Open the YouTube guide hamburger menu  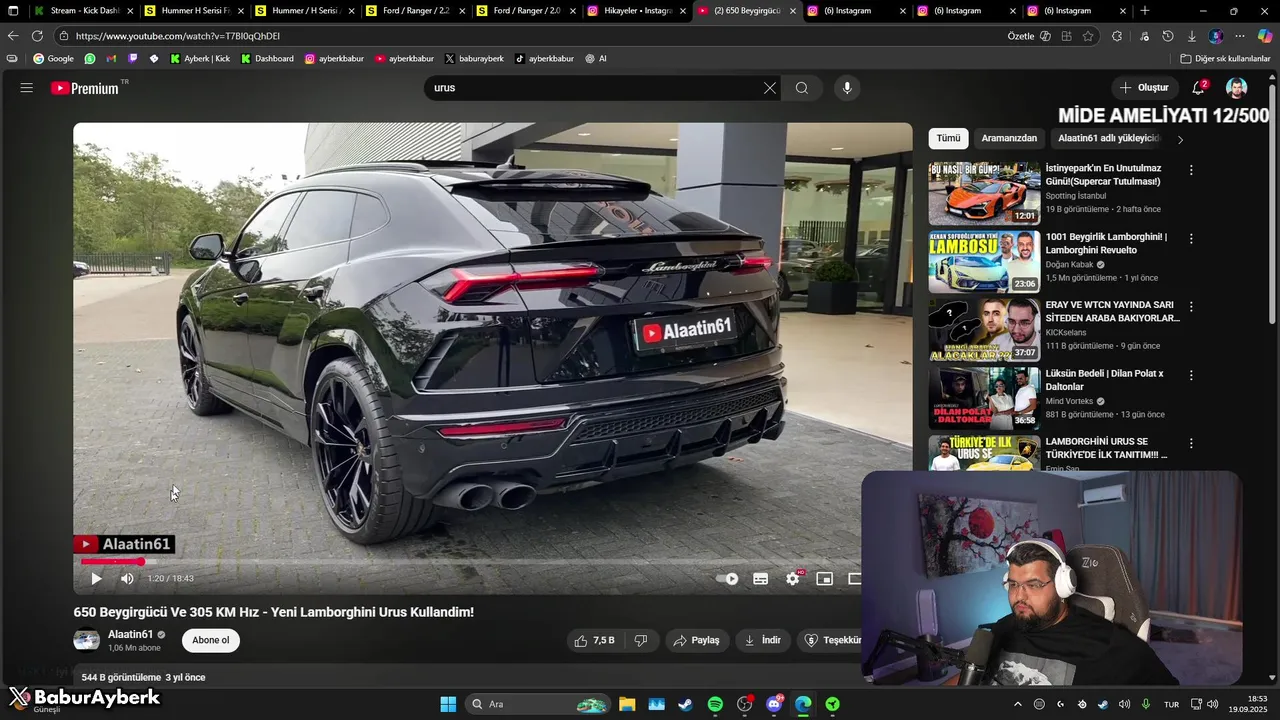[x=27, y=88]
